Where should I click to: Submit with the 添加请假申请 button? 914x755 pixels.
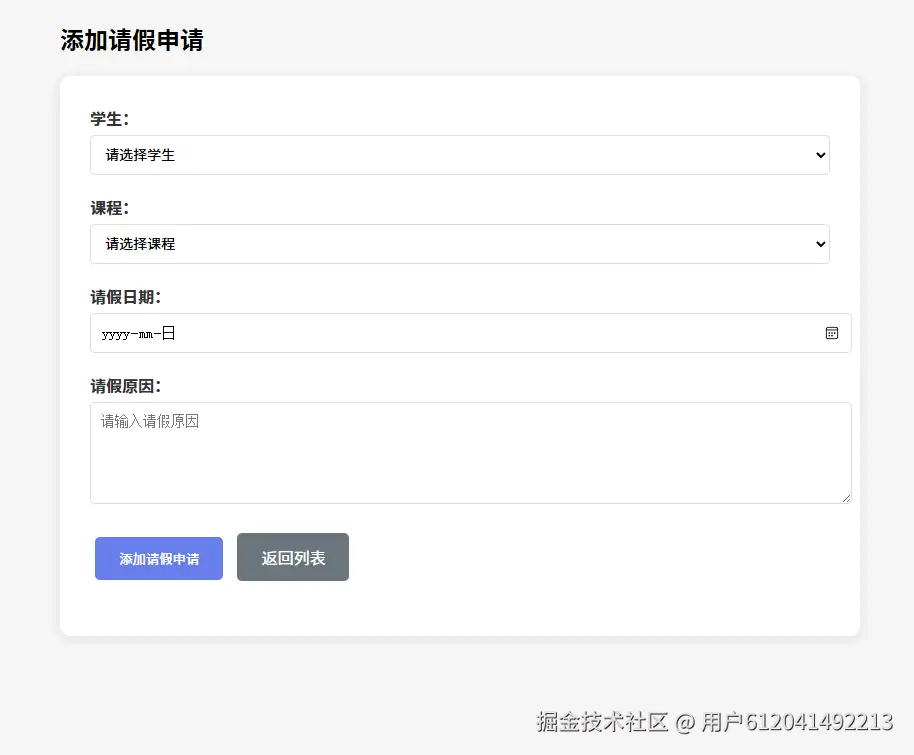tap(159, 559)
